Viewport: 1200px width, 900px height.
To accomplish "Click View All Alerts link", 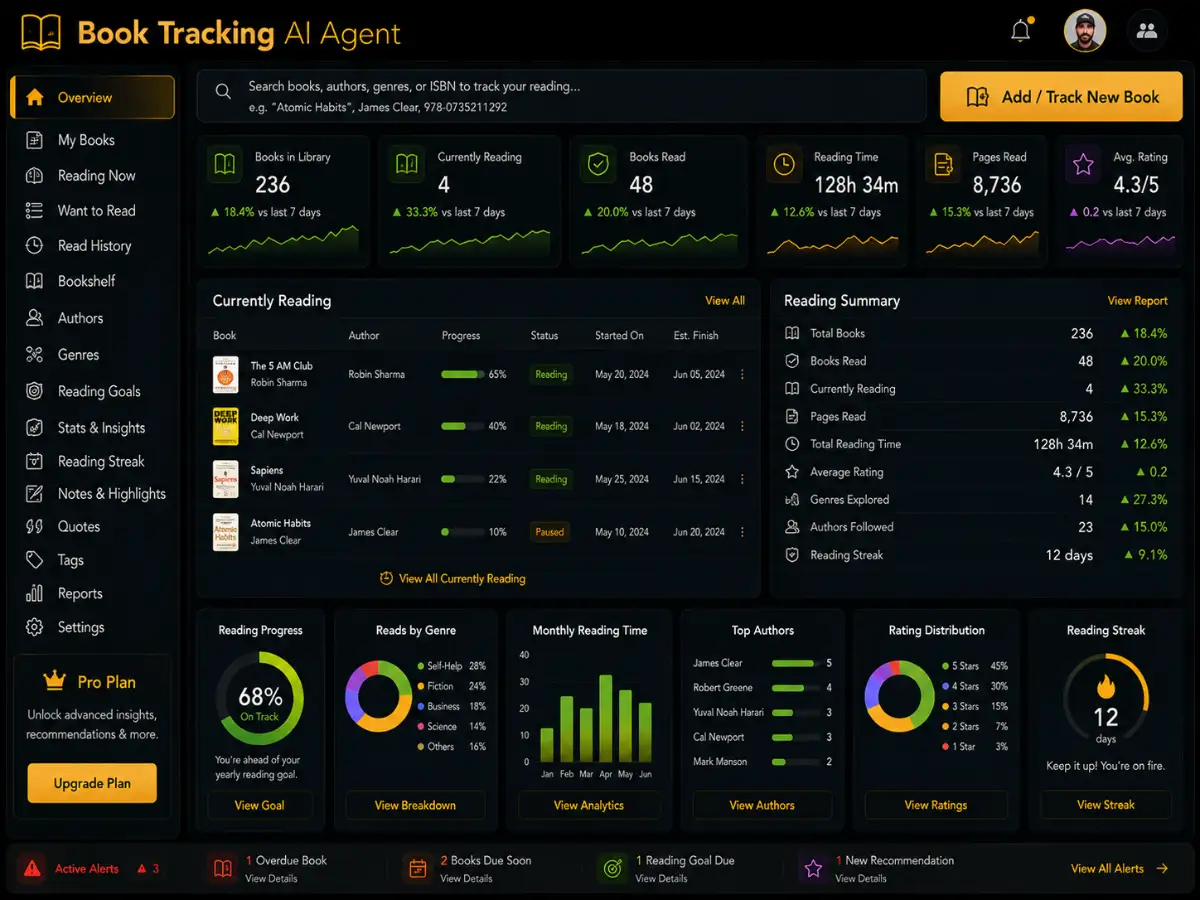I will click(x=1119, y=868).
